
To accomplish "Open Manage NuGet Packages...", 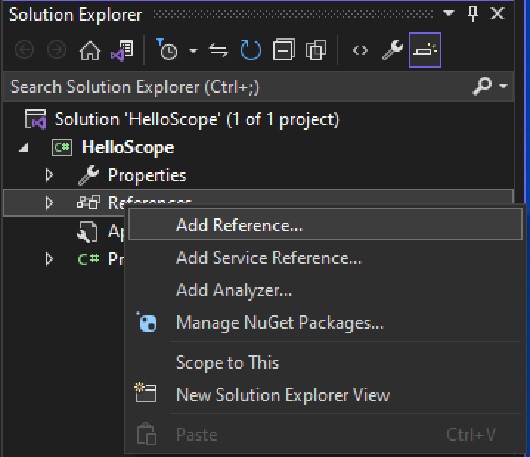I will pos(326,322).
